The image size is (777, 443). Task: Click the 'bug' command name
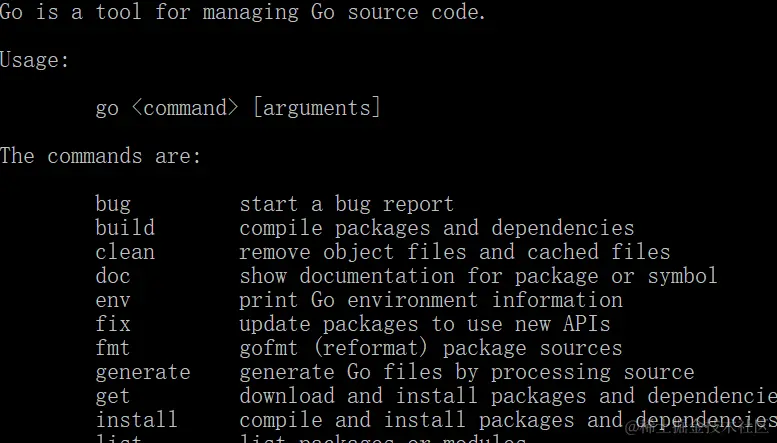pyautogui.click(x=113, y=204)
